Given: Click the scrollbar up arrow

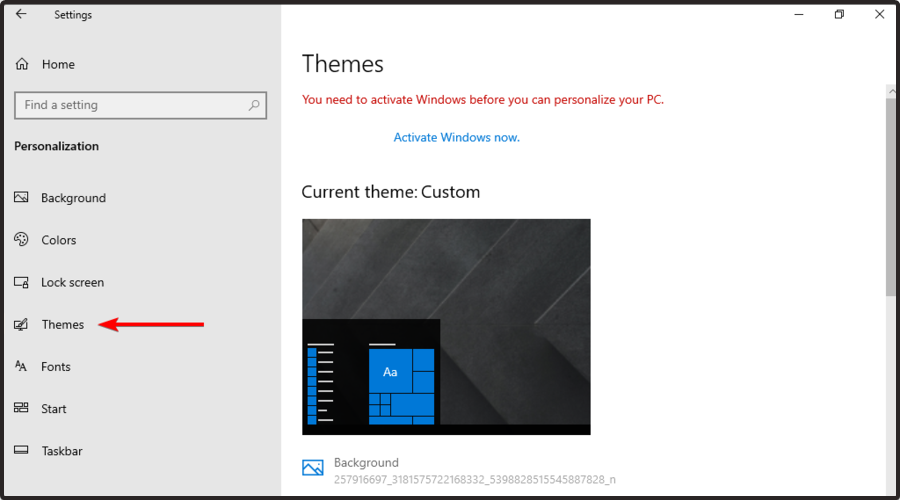Looking at the screenshot, I should click(x=891, y=91).
